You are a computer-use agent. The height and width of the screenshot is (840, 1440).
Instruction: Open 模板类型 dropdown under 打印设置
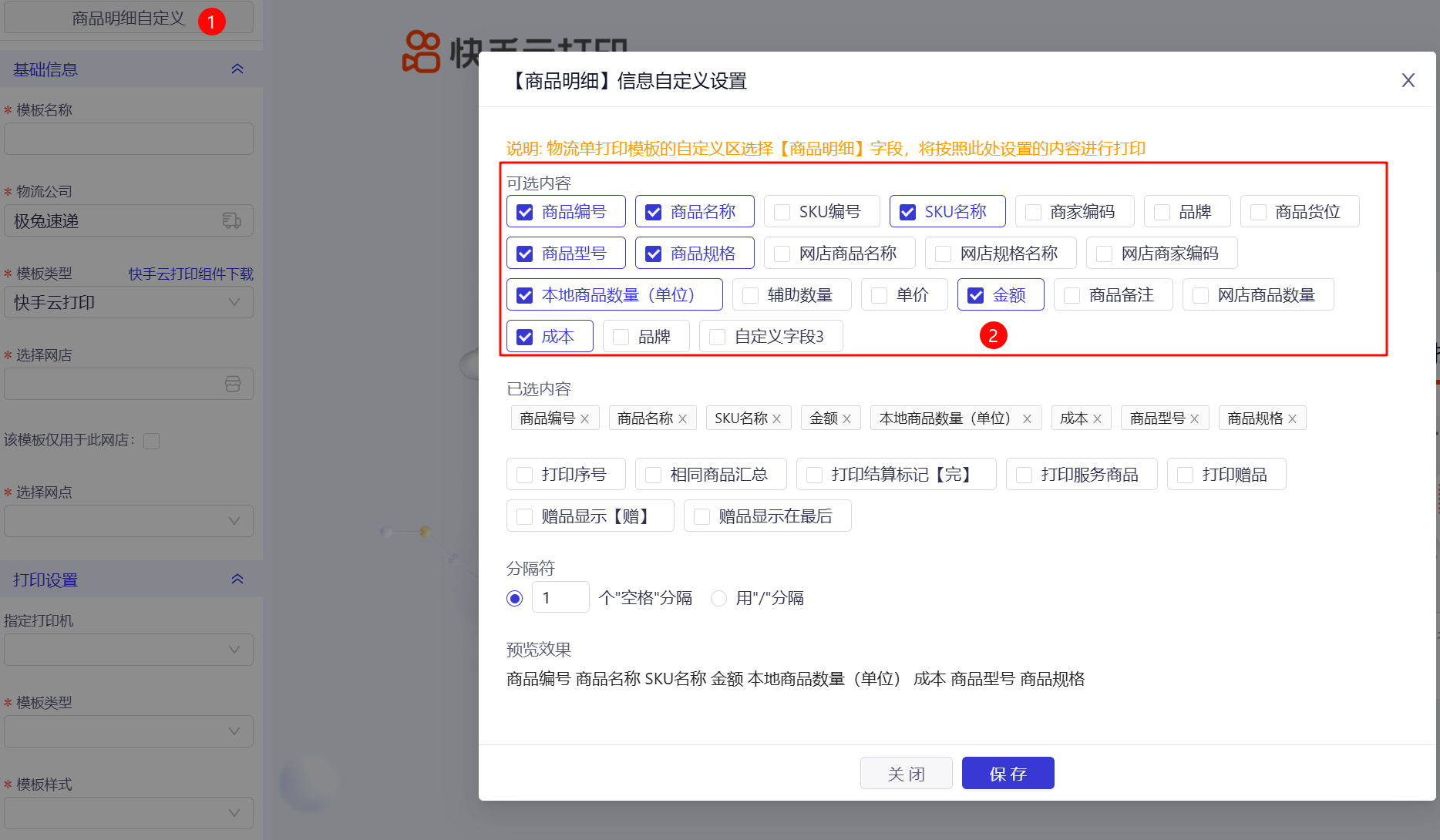[129, 731]
